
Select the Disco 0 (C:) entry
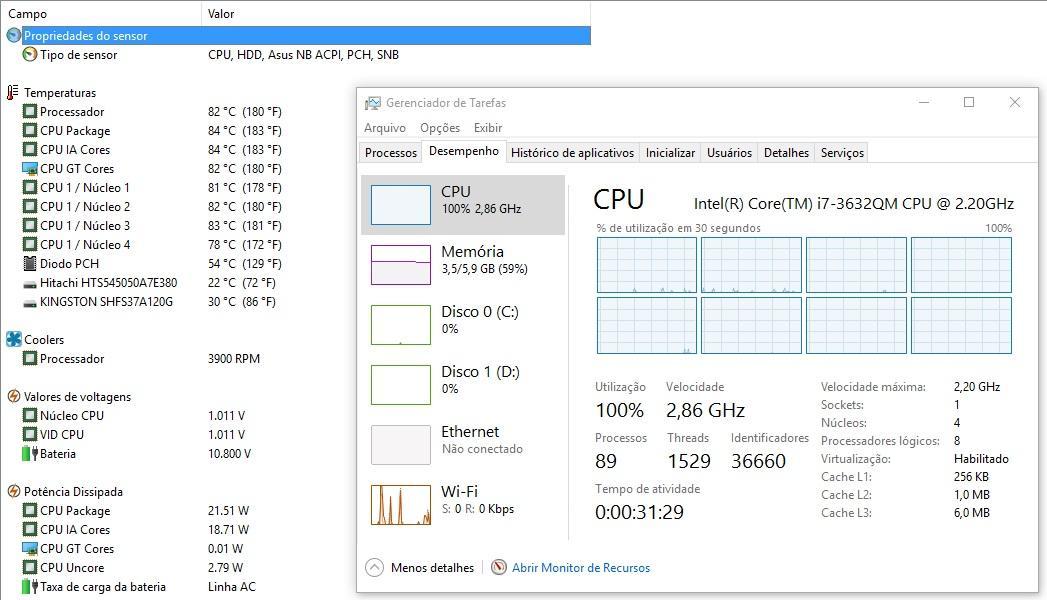(463, 324)
